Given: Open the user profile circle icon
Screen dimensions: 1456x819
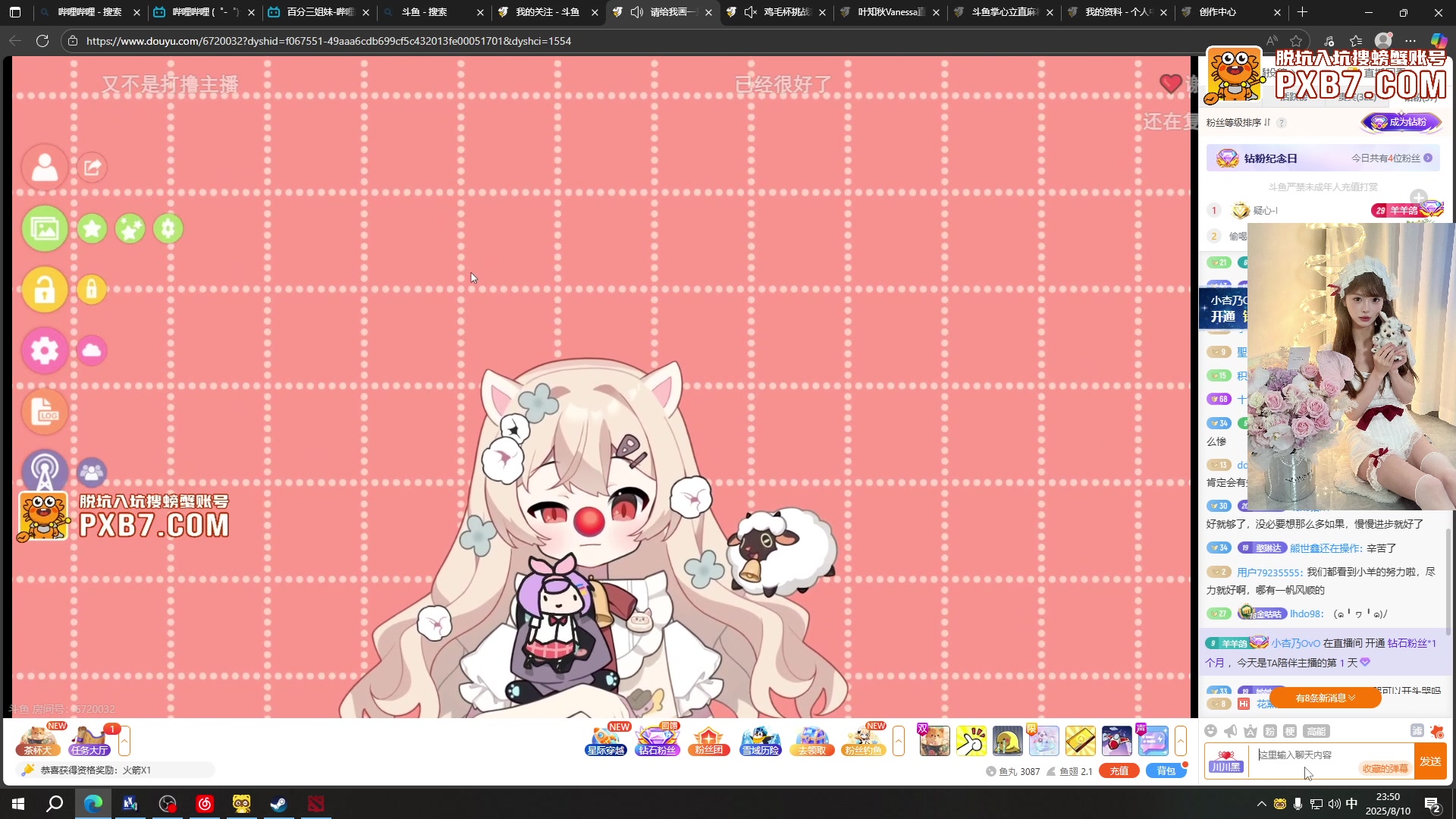Looking at the screenshot, I should (45, 168).
